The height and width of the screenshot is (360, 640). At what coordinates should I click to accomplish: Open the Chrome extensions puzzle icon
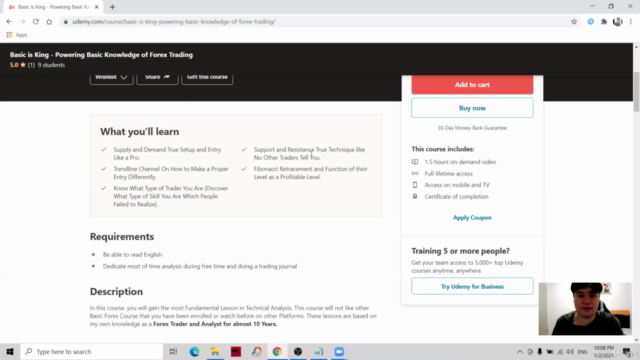point(604,22)
